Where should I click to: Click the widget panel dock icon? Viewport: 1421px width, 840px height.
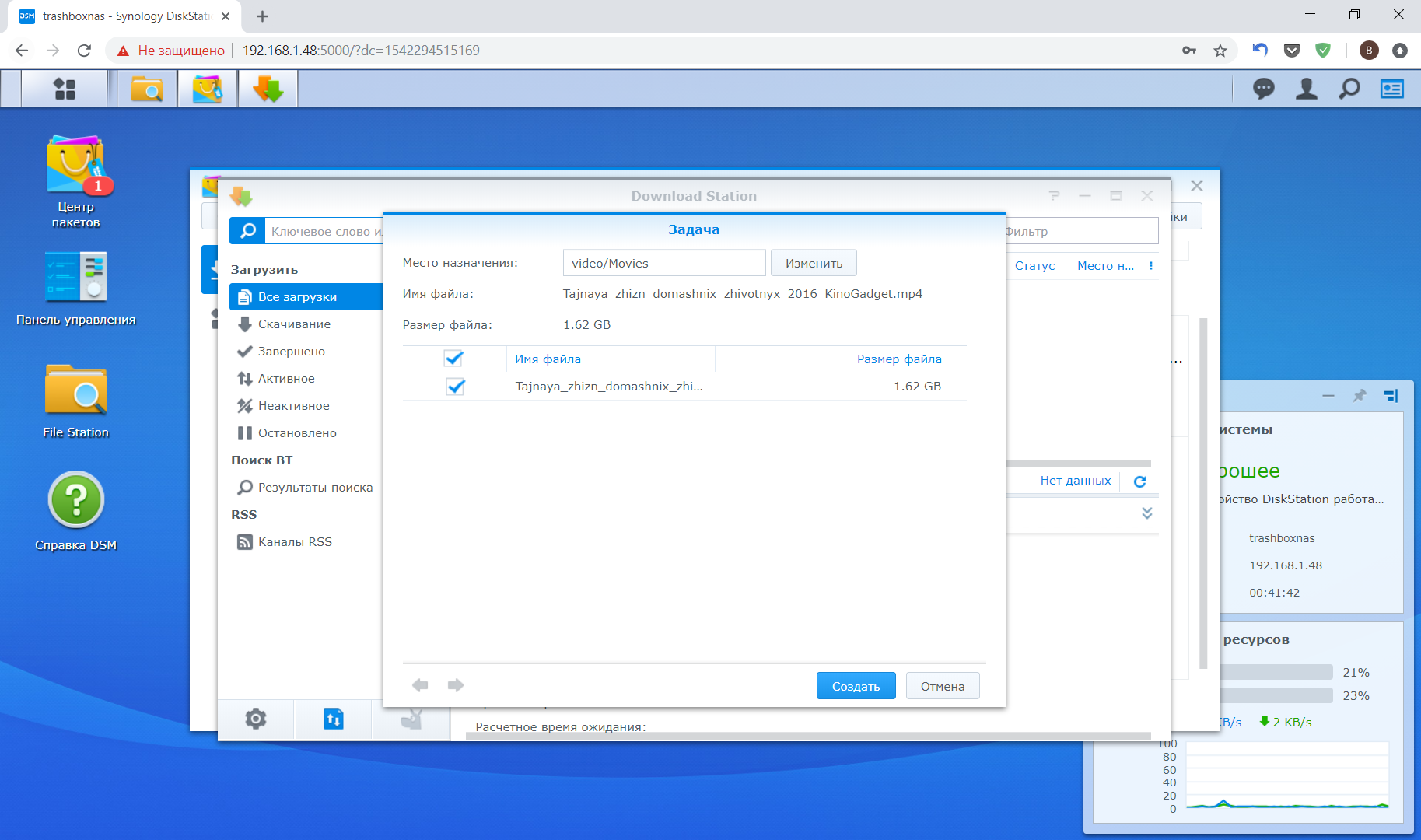(x=1391, y=396)
